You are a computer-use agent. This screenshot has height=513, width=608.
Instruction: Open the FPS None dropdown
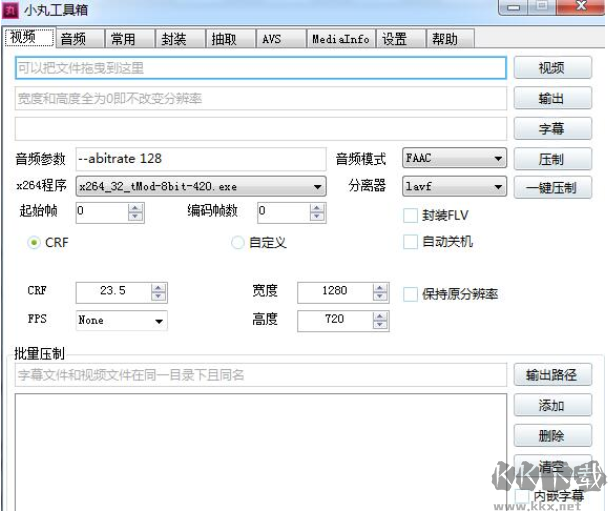pos(122,320)
